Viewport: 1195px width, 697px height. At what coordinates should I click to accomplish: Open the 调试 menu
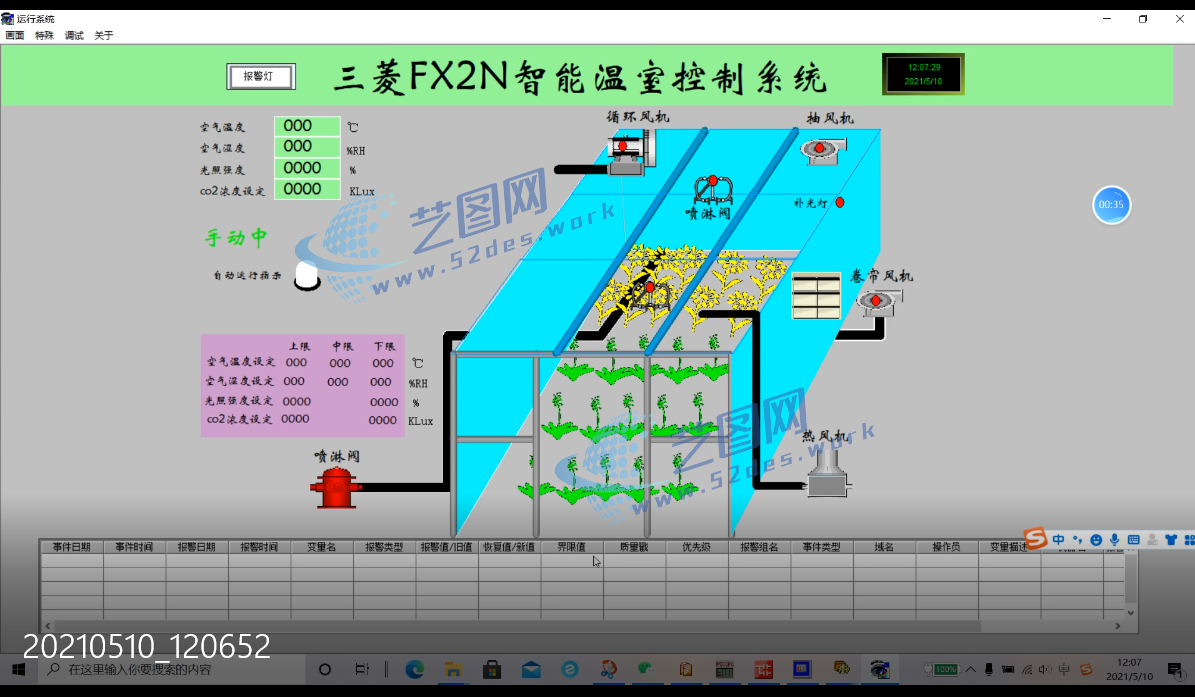[74, 35]
